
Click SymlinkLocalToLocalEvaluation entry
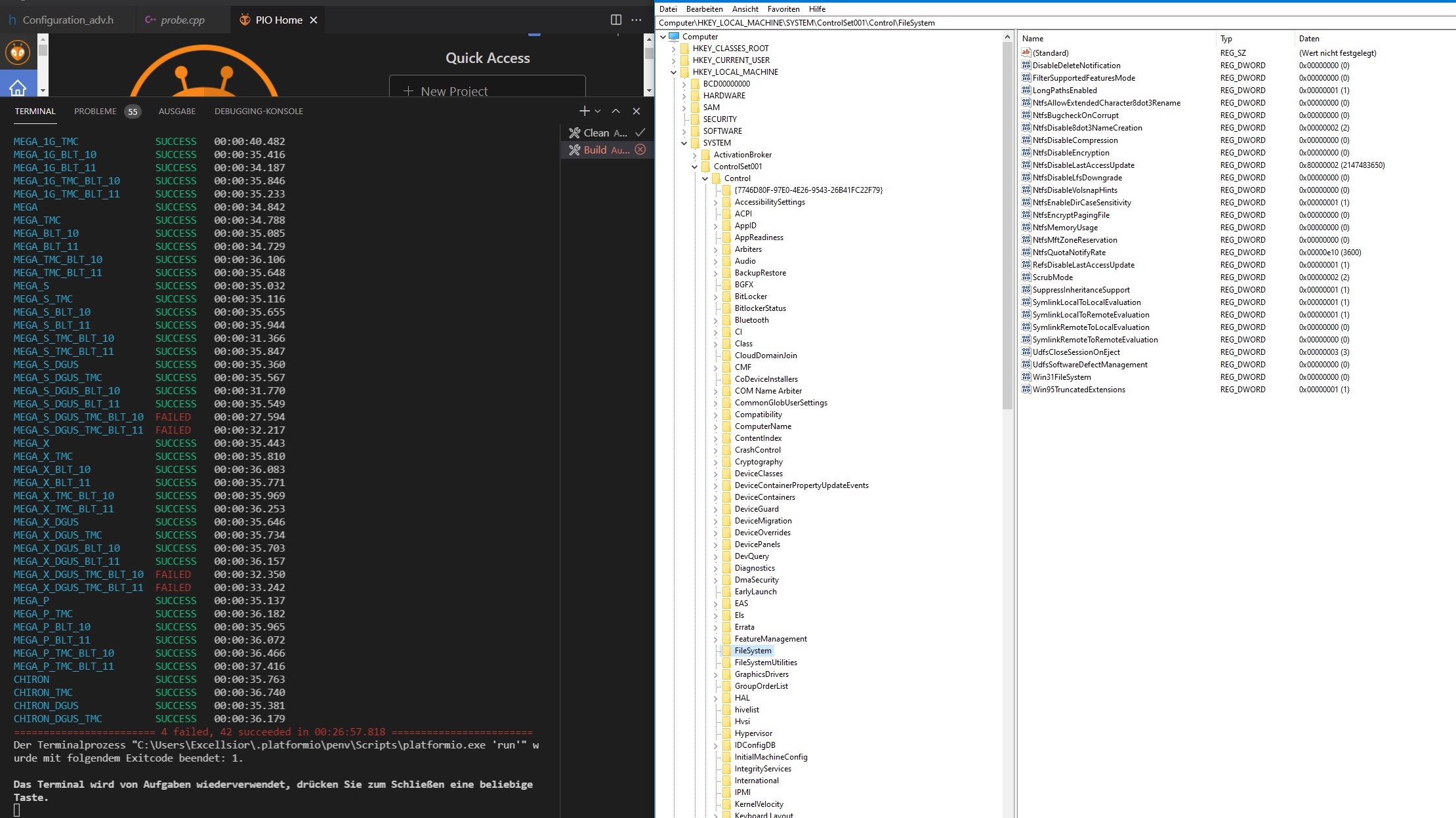[x=1087, y=302]
